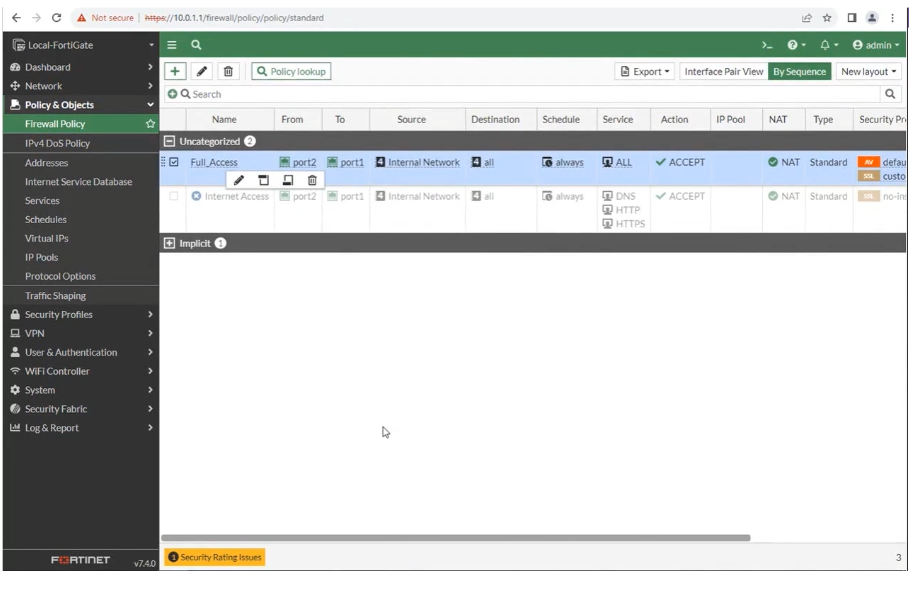915x589 pixels.
Task: Expand the Dashboard menu
Action: click(x=81, y=67)
